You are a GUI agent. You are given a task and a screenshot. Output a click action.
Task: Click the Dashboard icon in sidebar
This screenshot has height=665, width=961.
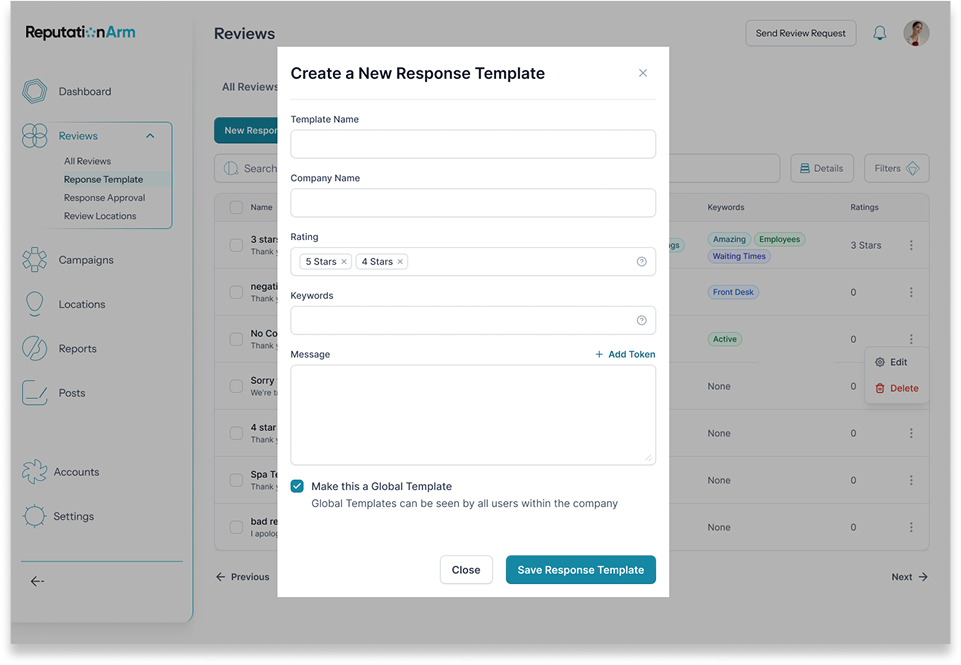pos(35,91)
